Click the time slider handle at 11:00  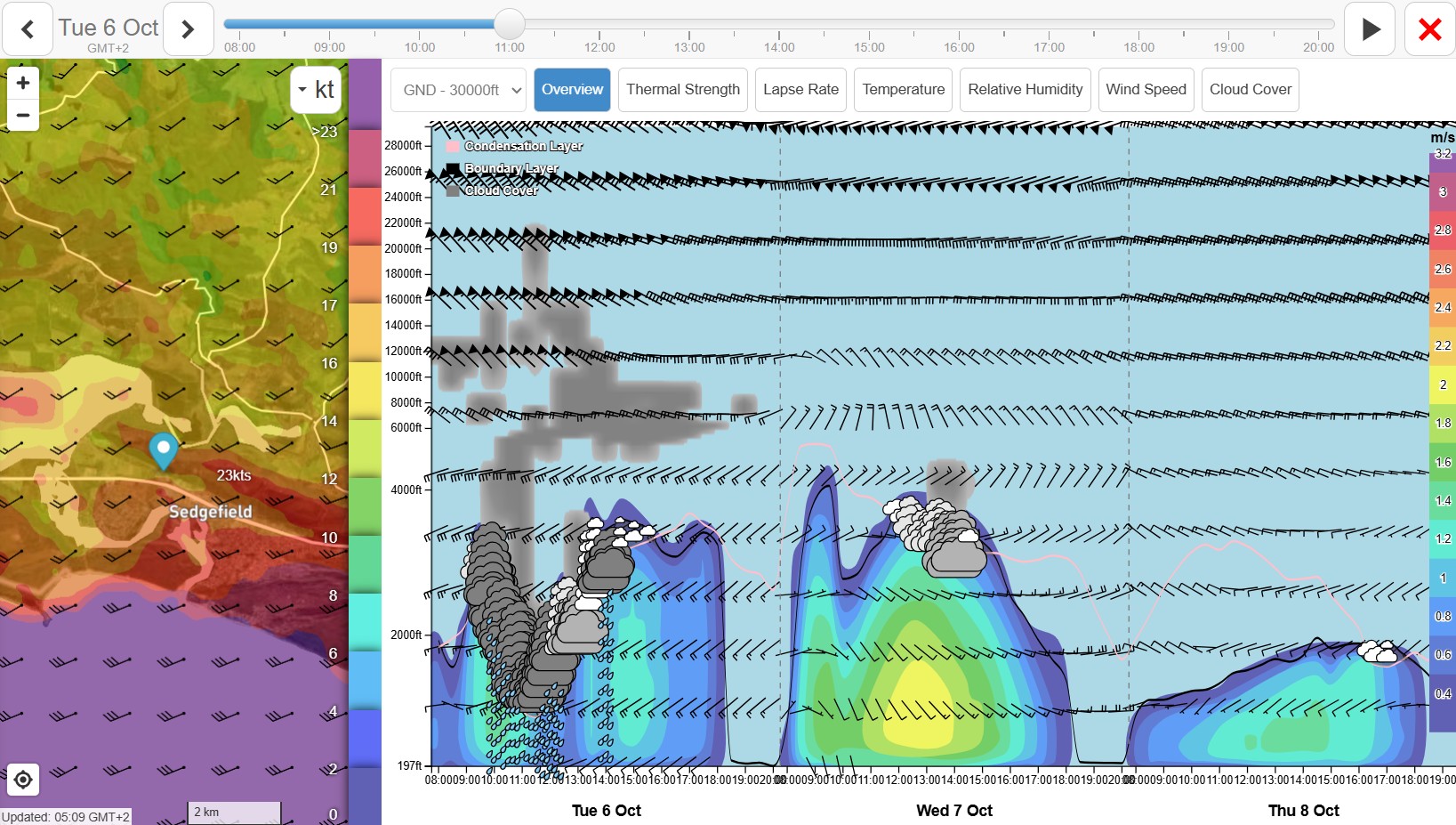510,24
